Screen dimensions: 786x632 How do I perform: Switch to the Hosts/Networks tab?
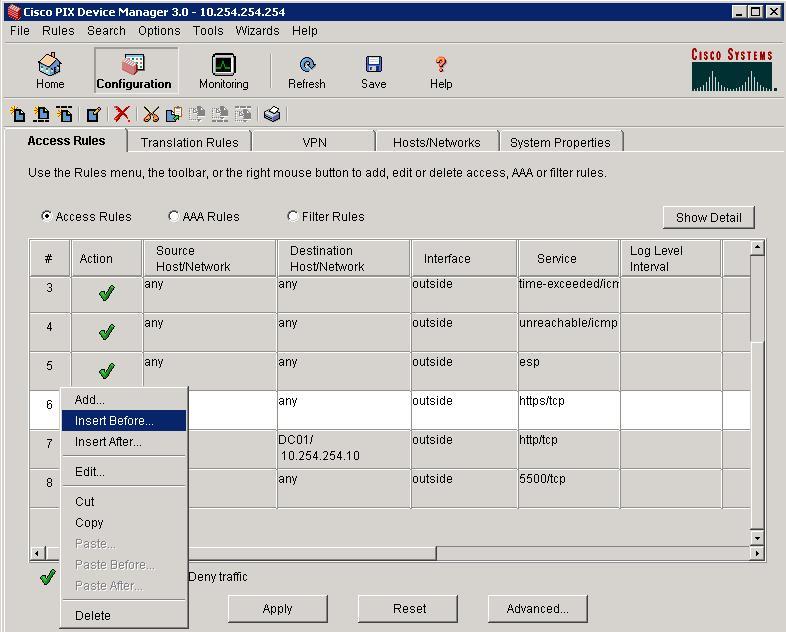(437, 142)
